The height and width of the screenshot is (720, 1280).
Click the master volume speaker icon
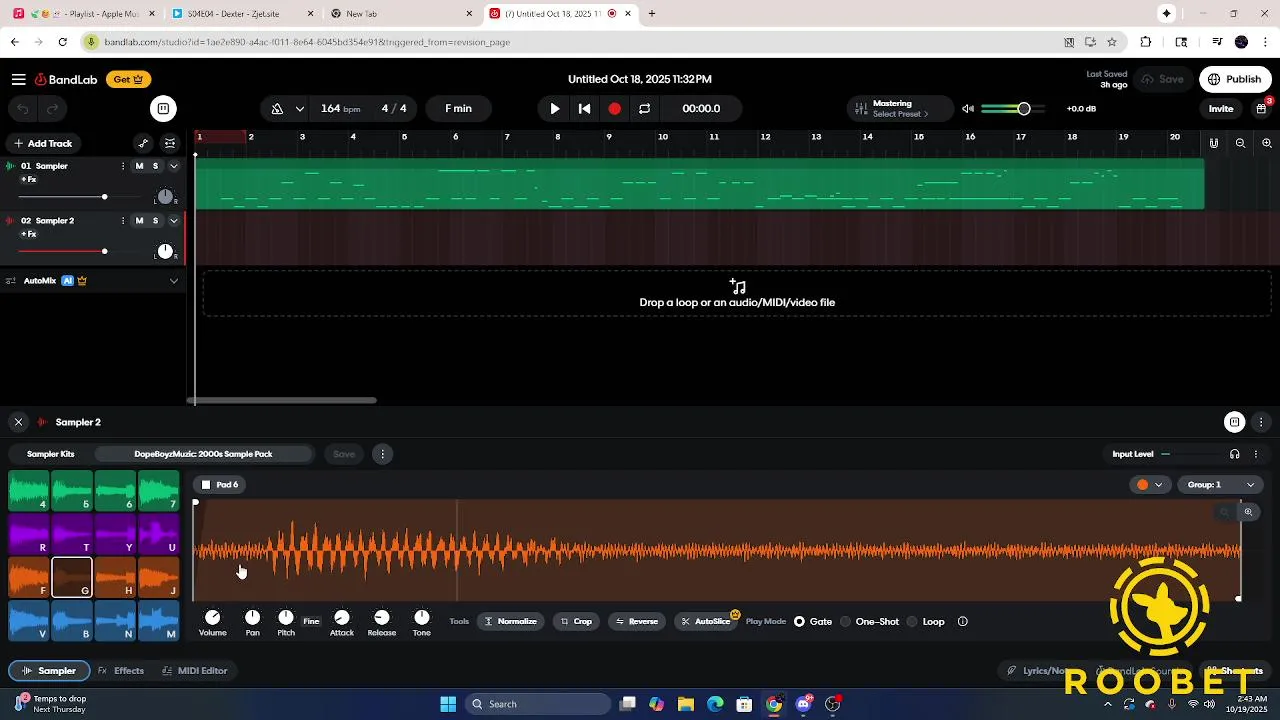pyautogui.click(x=968, y=108)
